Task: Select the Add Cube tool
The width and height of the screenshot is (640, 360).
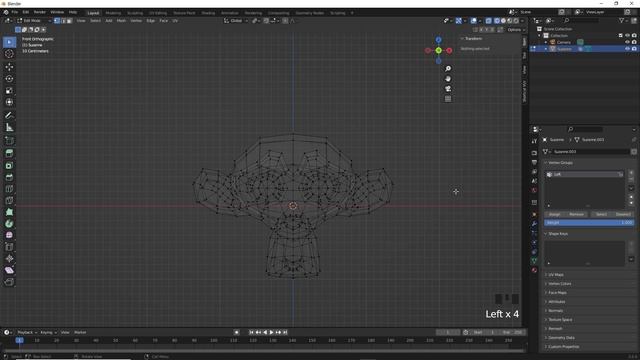Action: (9, 141)
